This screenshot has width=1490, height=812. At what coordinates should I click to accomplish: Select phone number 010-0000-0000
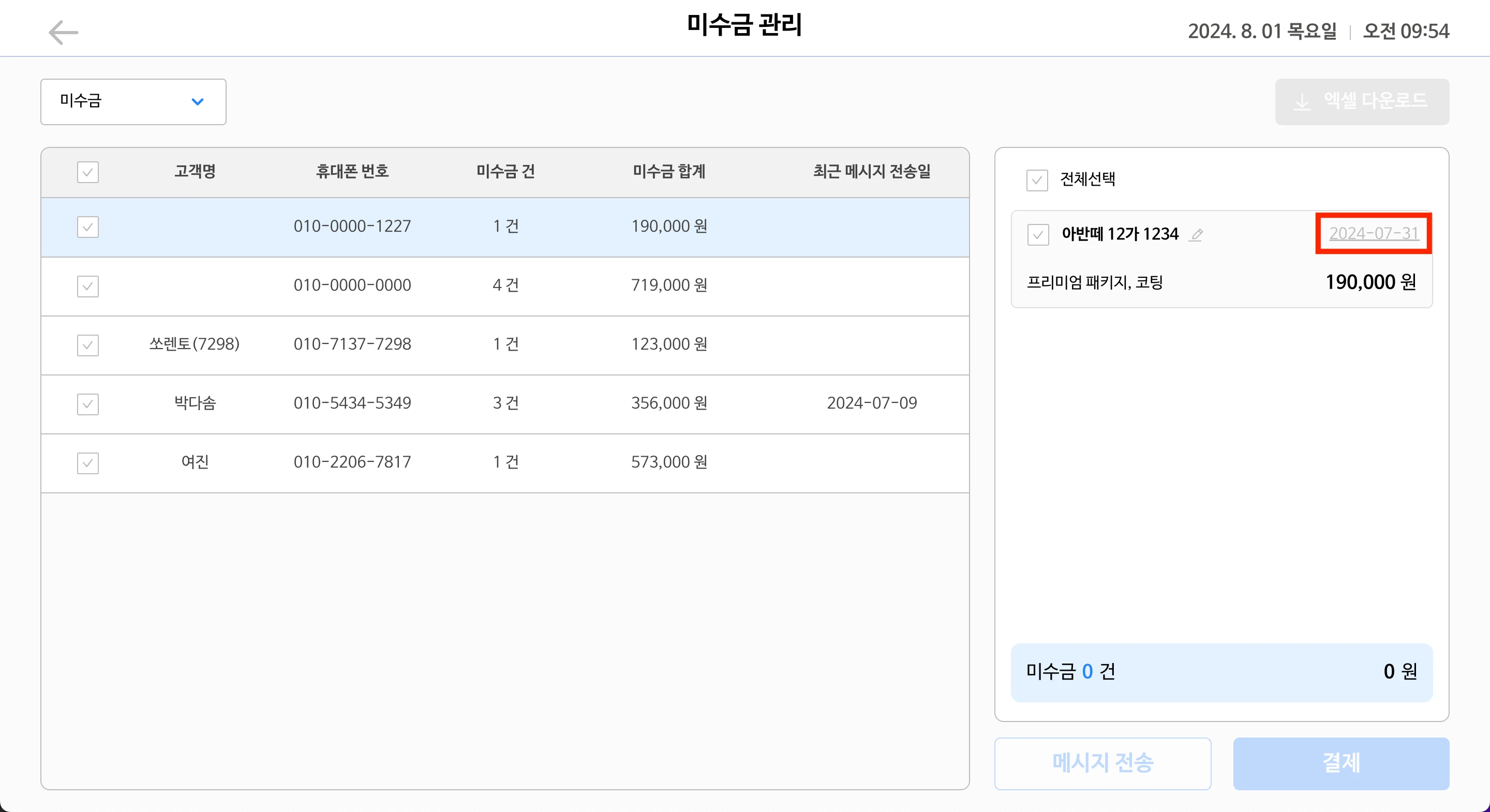(352, 285)
